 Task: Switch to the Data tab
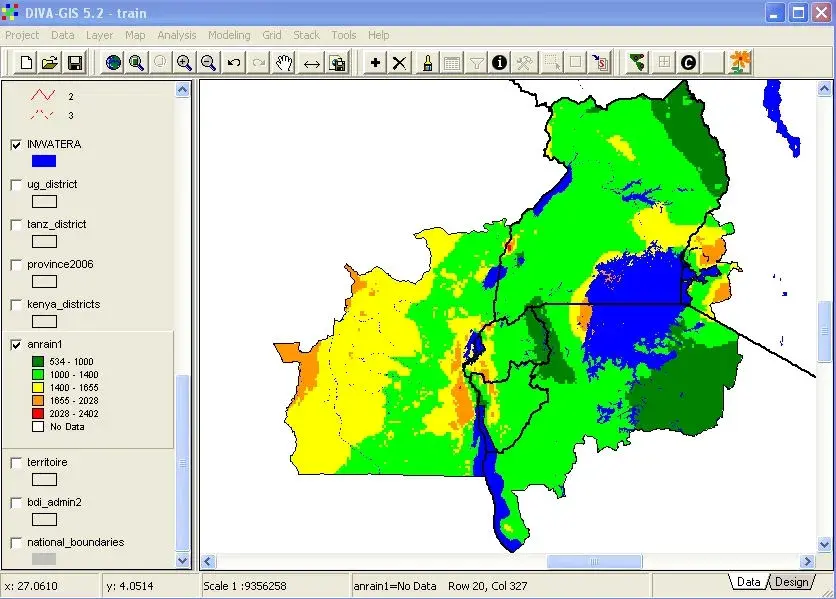[x=748, y=582]
